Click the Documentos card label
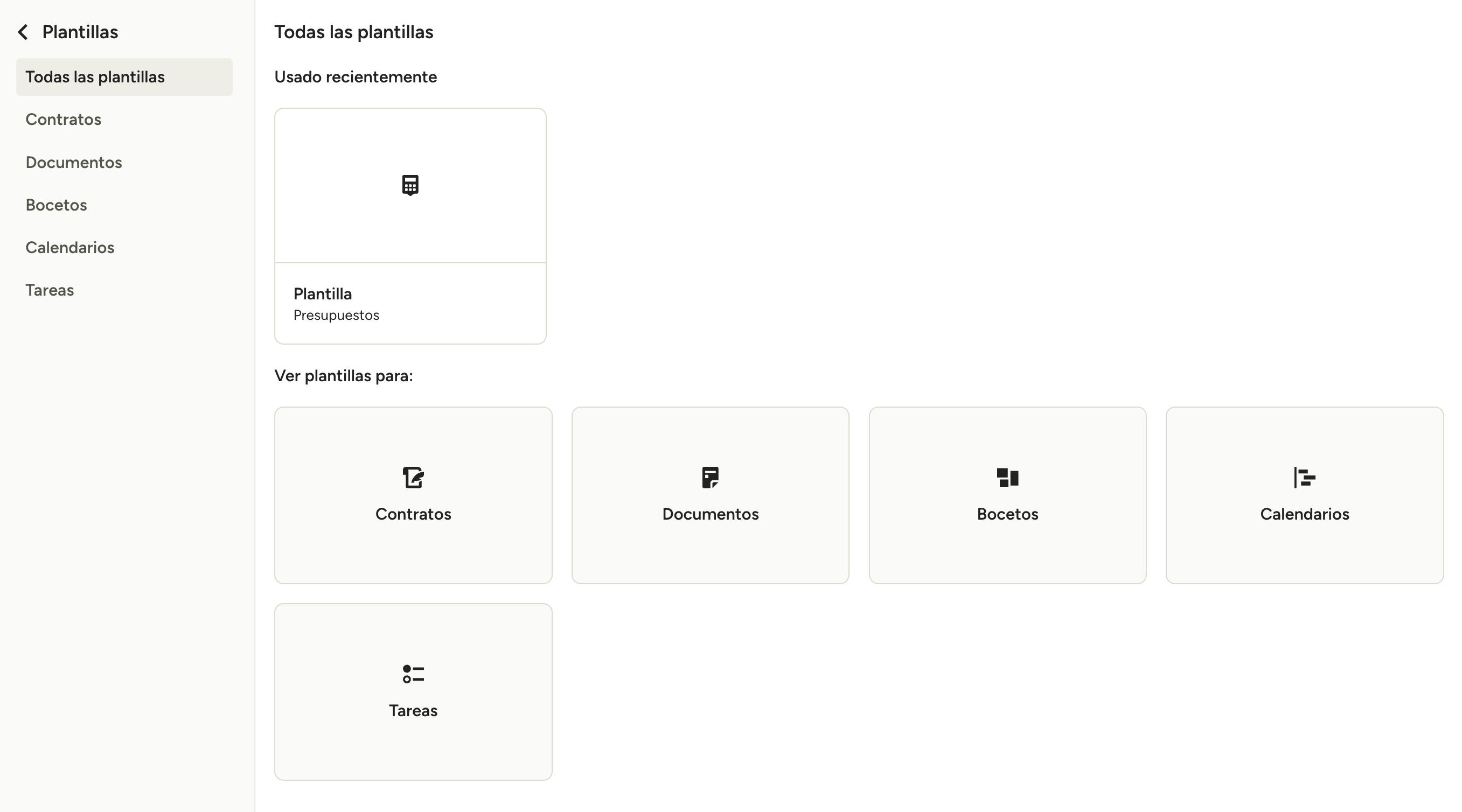The image size is (1462, 812). 710,514
